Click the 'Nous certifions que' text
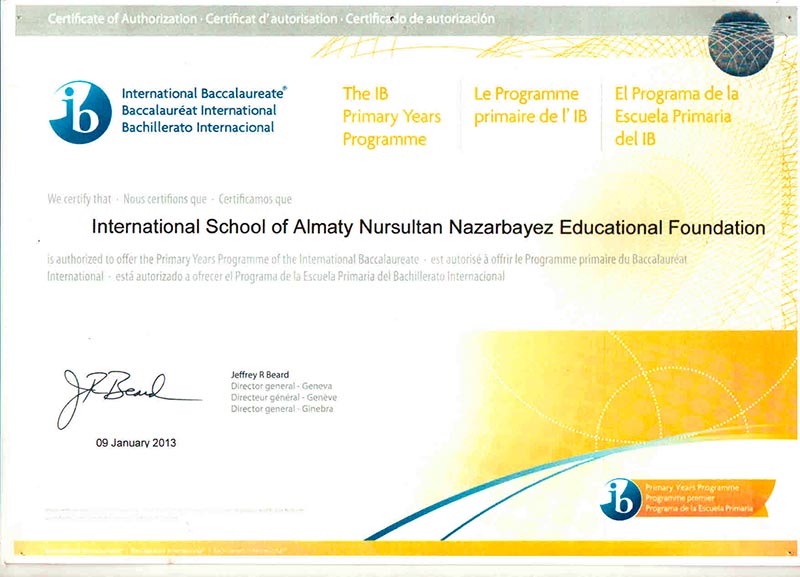 [x=165, y=199]
